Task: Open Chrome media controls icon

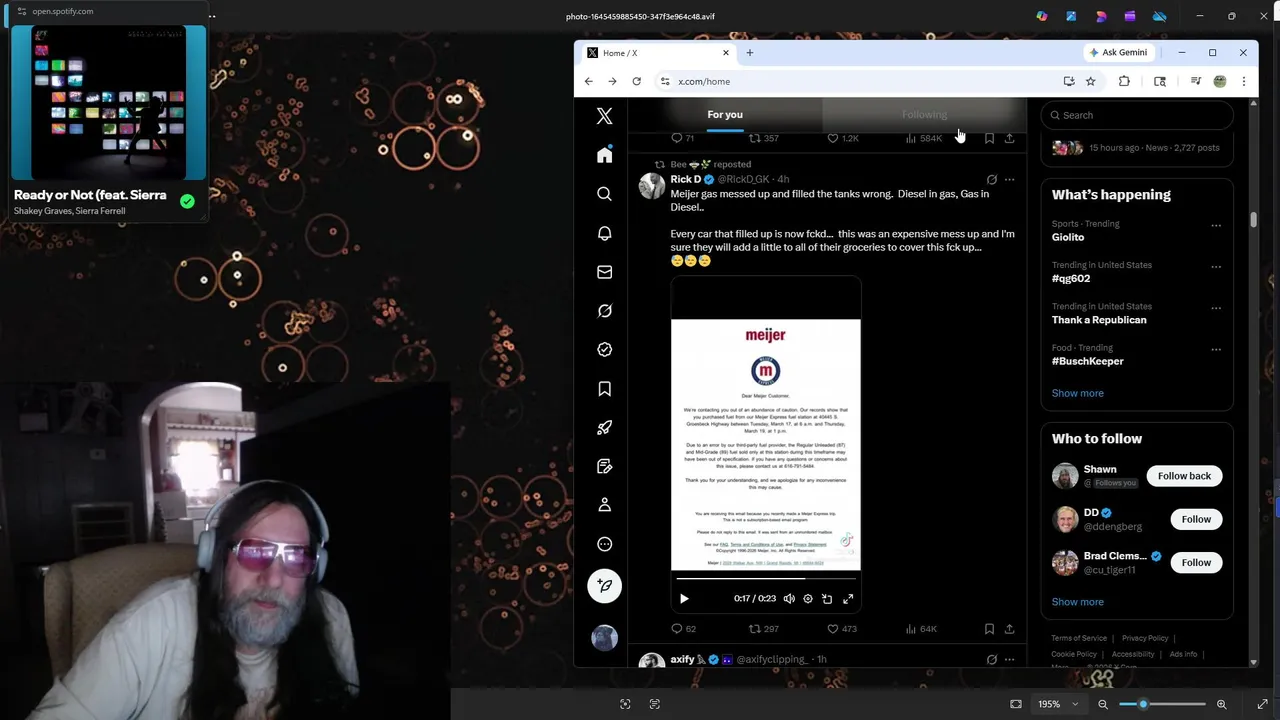Action: tap(1195, 81)
